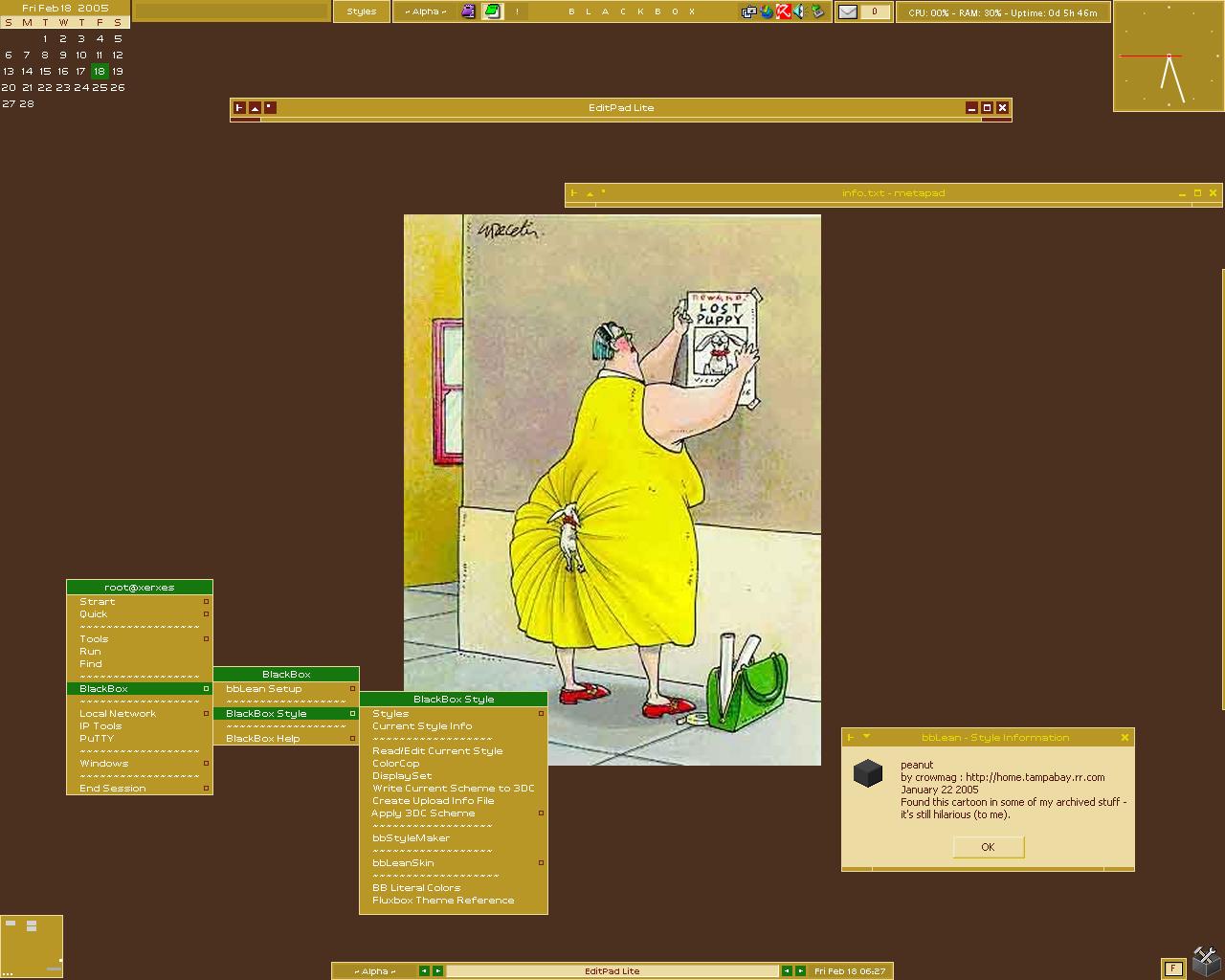
Task: Click the F button in bottom right corner
Action: tap(1173, 969)
